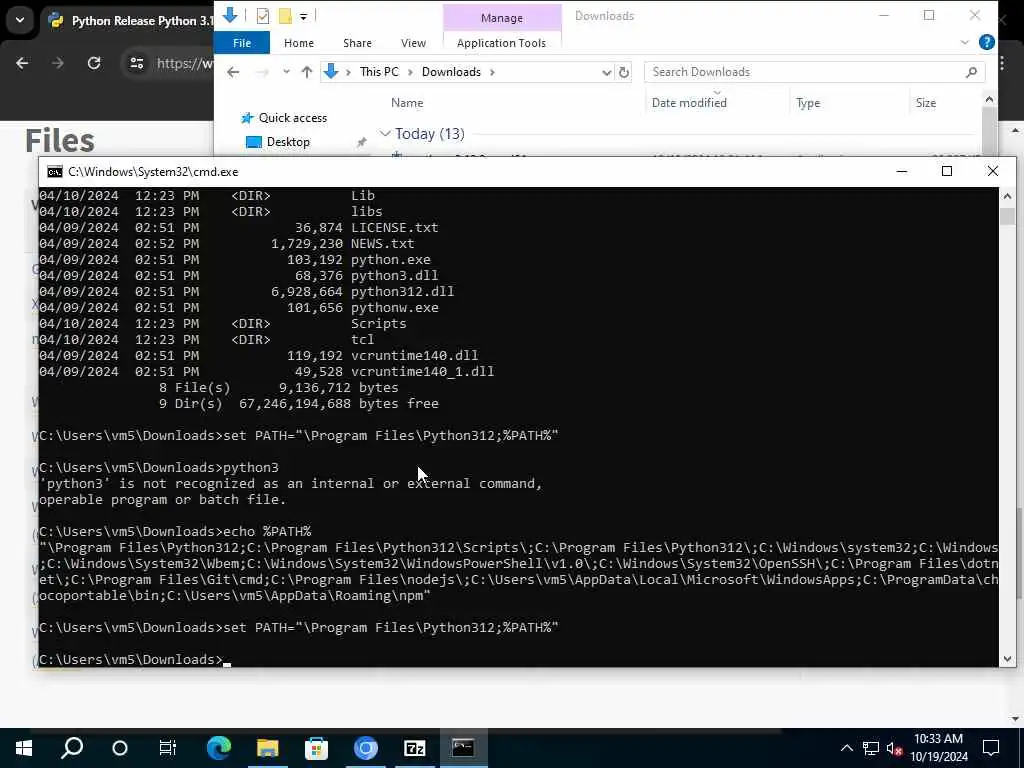Click the search magnifier icon in Explorer
Screen dimensions: 1024x768
971,72
